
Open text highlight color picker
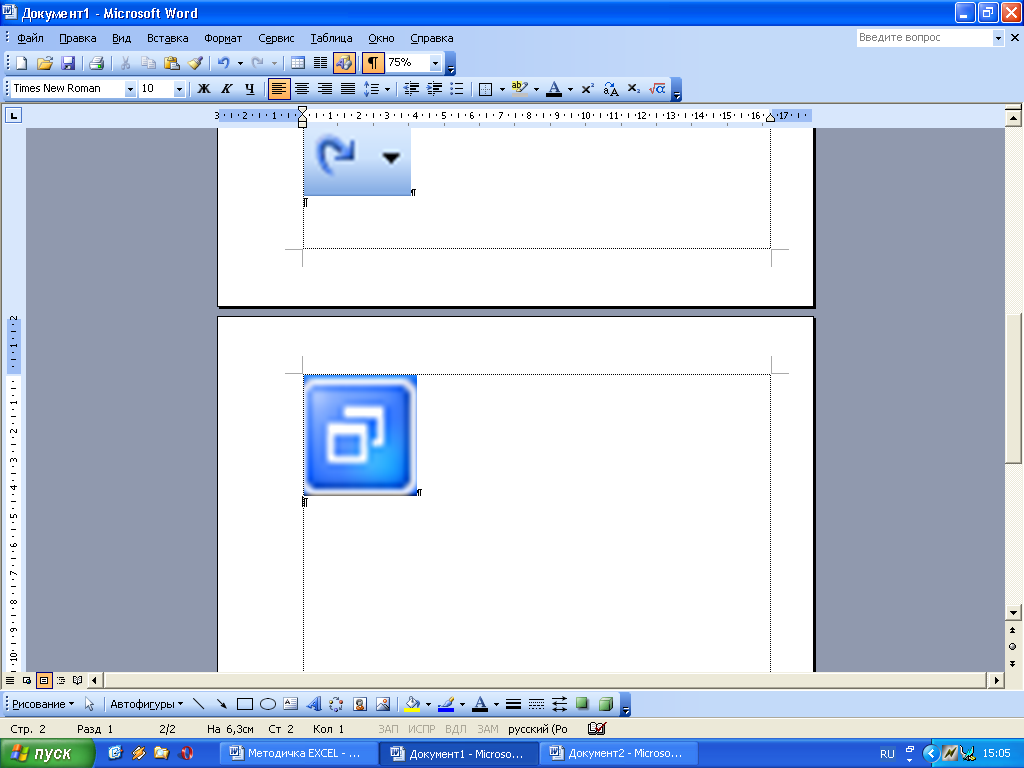click(x=536, y=89)
